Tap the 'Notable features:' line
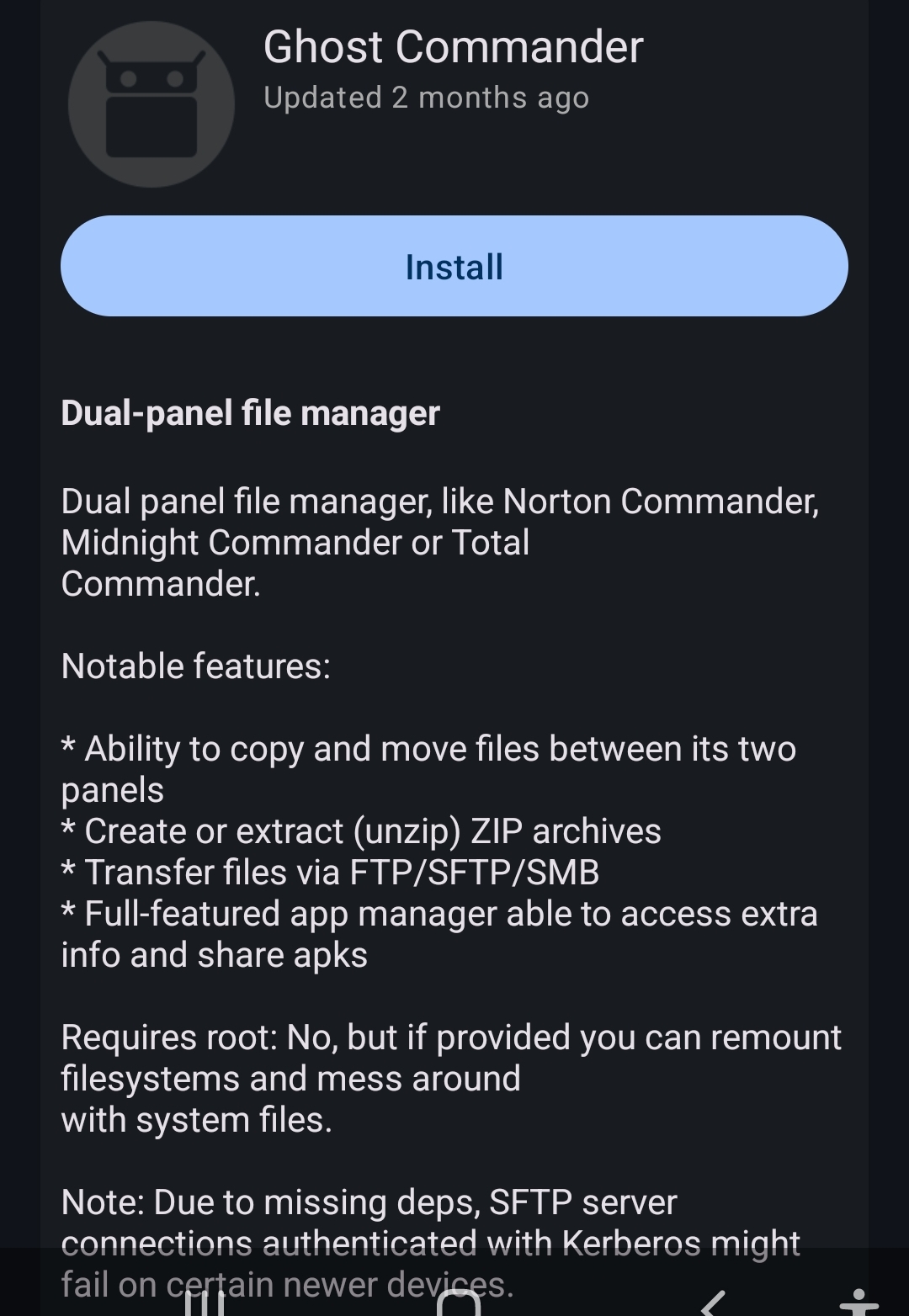The width and height of the screenshot is (909, 1316). point(196,666)
